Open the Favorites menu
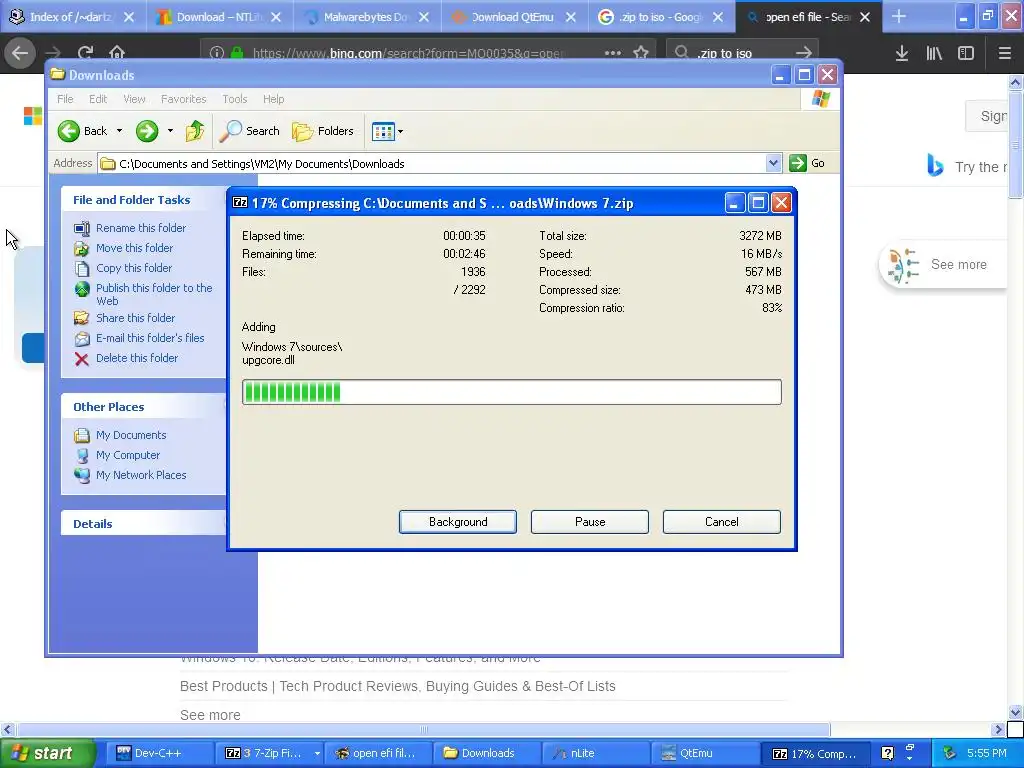This screenshot has width=1024, height=768. [x=184, y=99]
